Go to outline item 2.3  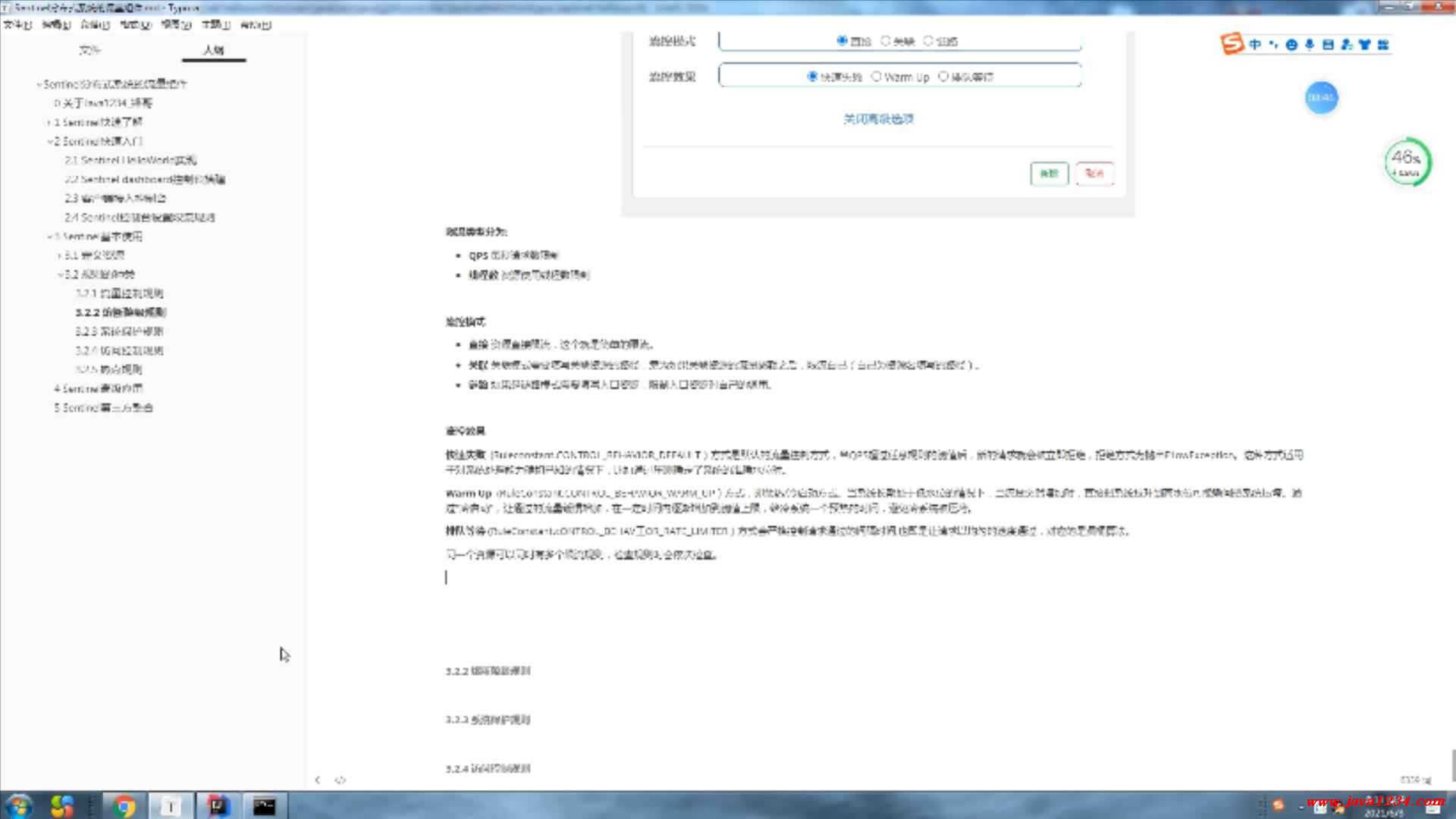[115, 198]
